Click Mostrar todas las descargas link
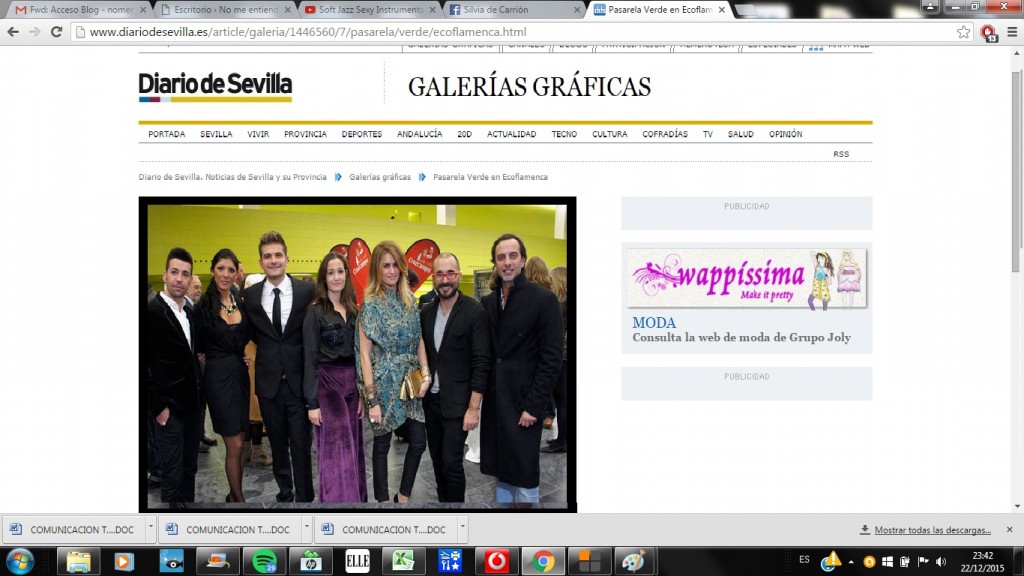The height and width of the screenshot is (576, 1024). point(932,530)
